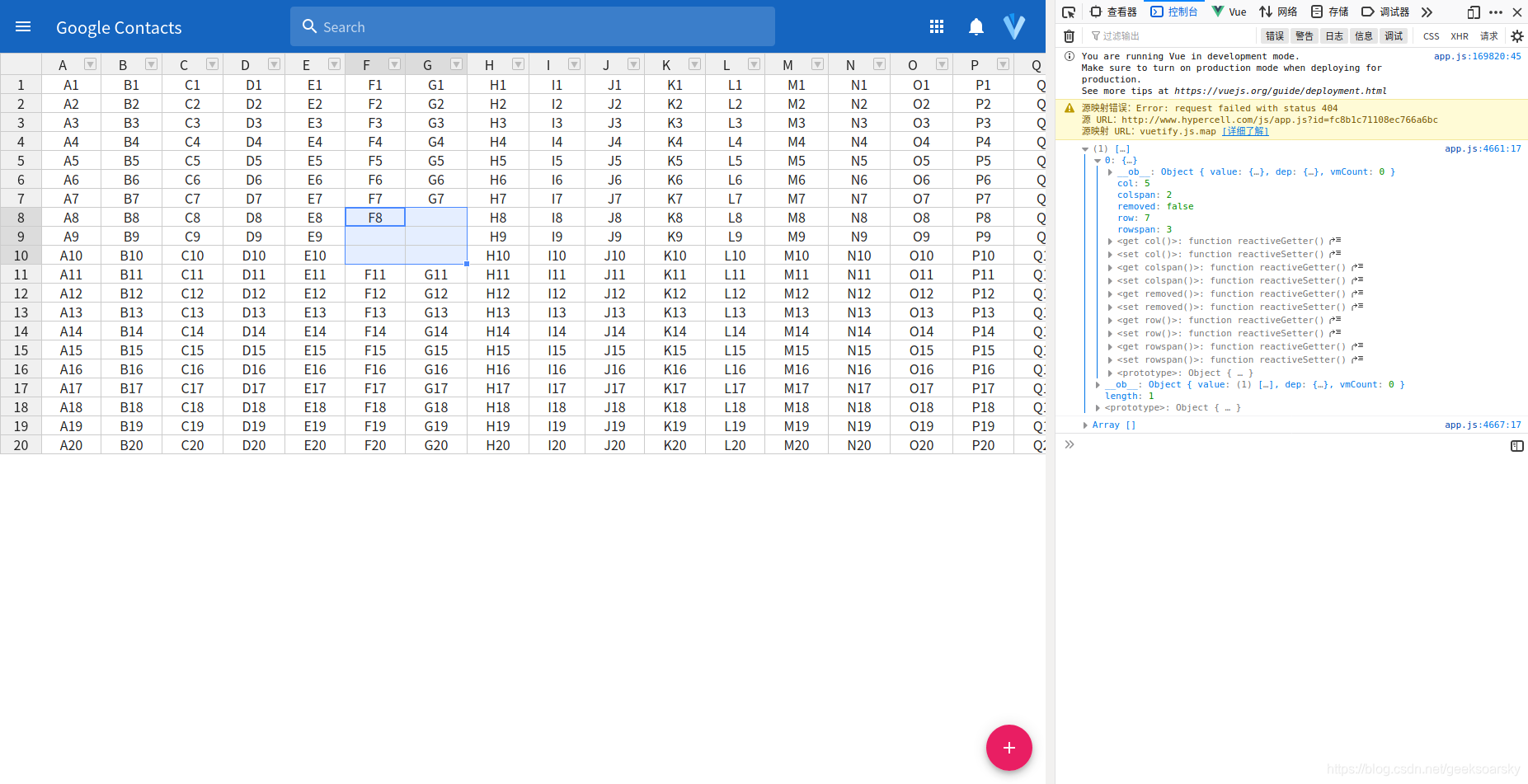The height and width of the screenshot is (784, 1528).
Task: Click the red add floating button
Action: (x=1009, y=748)
